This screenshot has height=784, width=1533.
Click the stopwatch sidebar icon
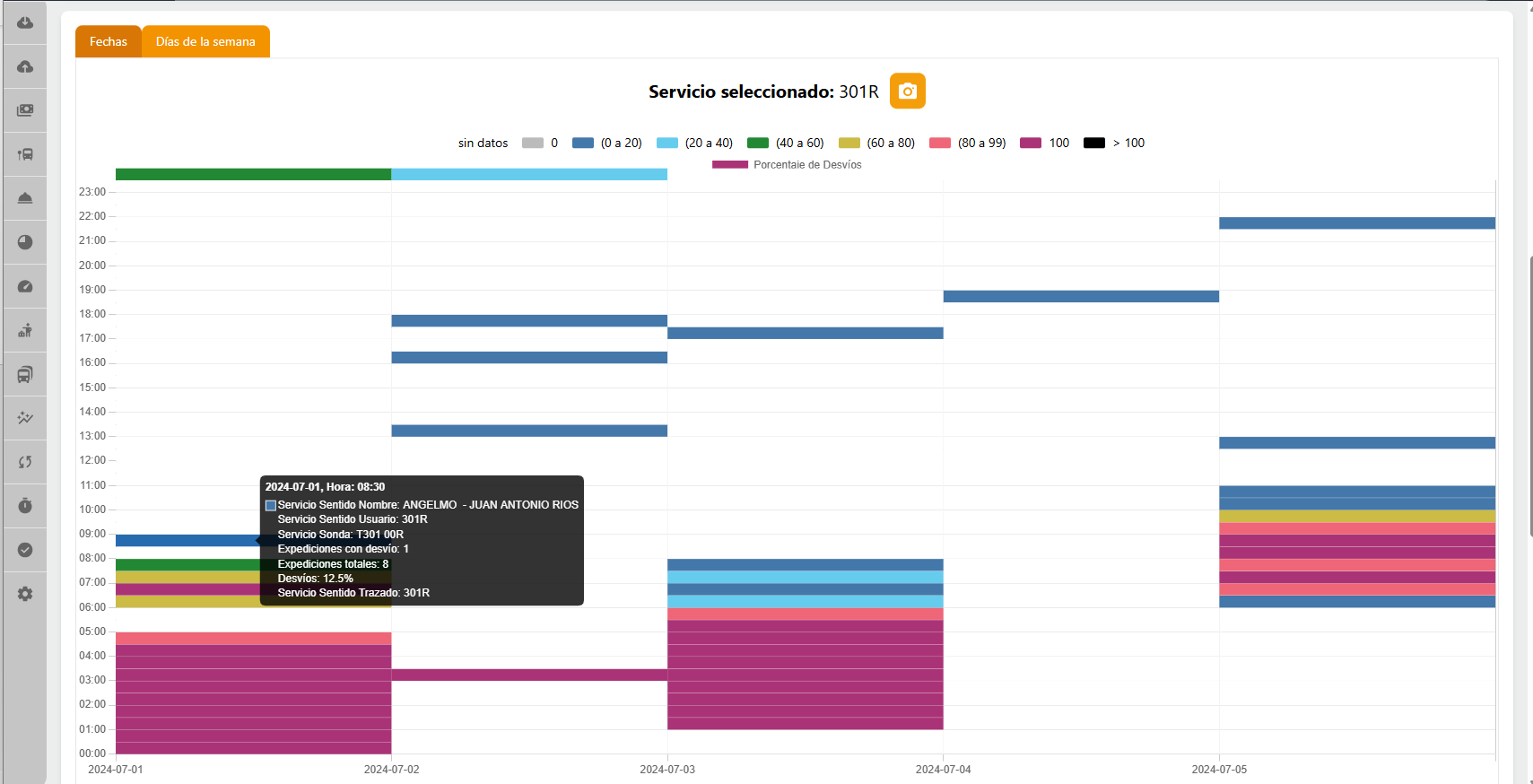25,506
